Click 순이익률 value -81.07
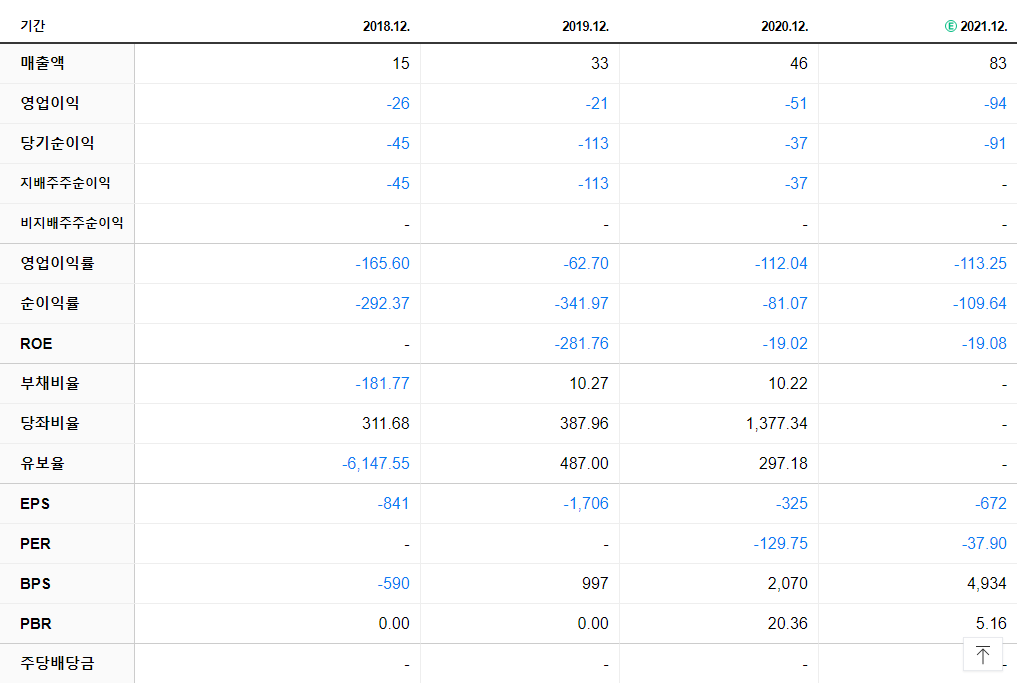Image resolution: width=1017 pixels, height=683 pixels. [785, 304]
